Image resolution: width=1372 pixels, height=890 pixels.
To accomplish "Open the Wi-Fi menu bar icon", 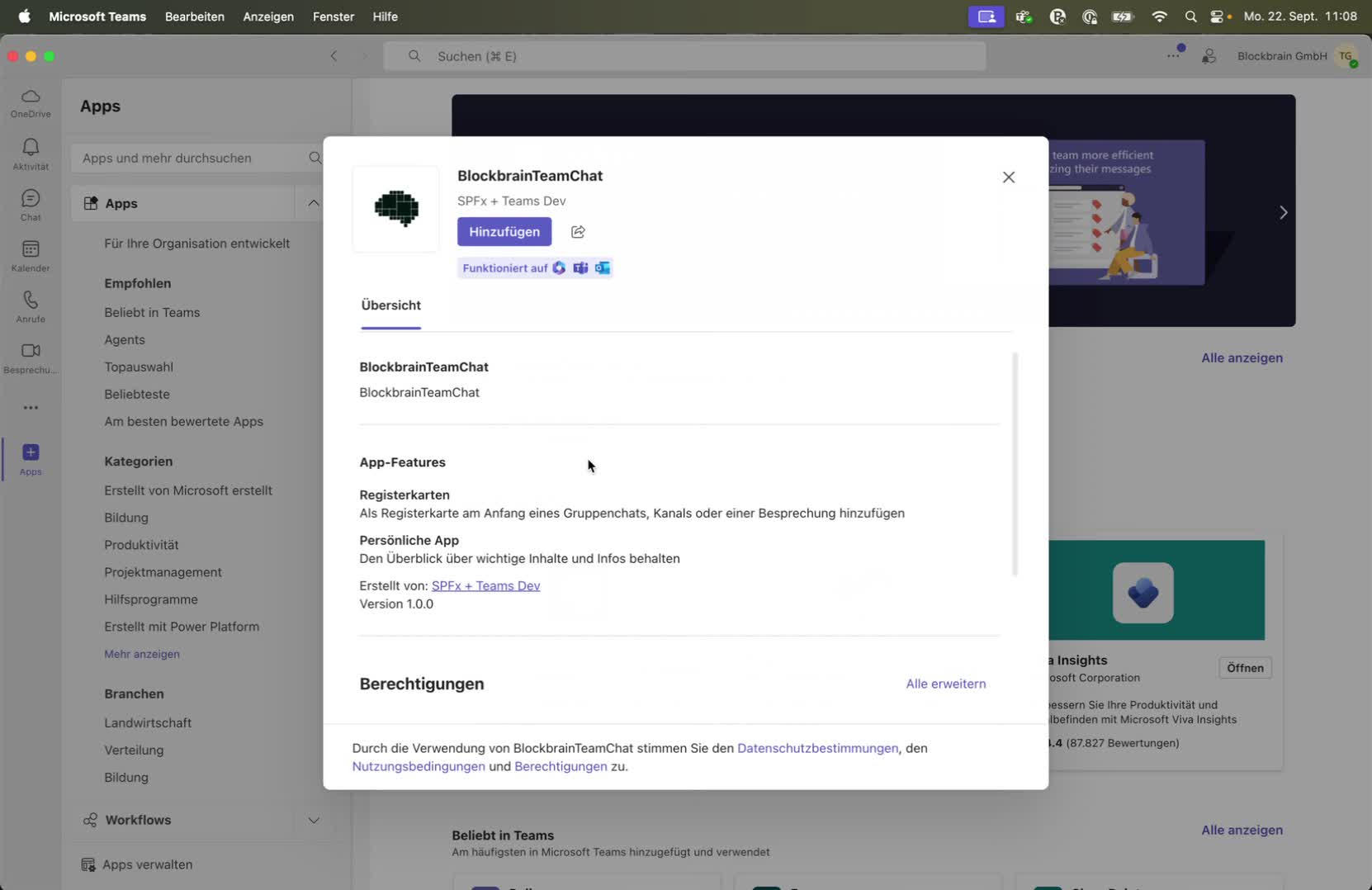I will [1159, 17].
